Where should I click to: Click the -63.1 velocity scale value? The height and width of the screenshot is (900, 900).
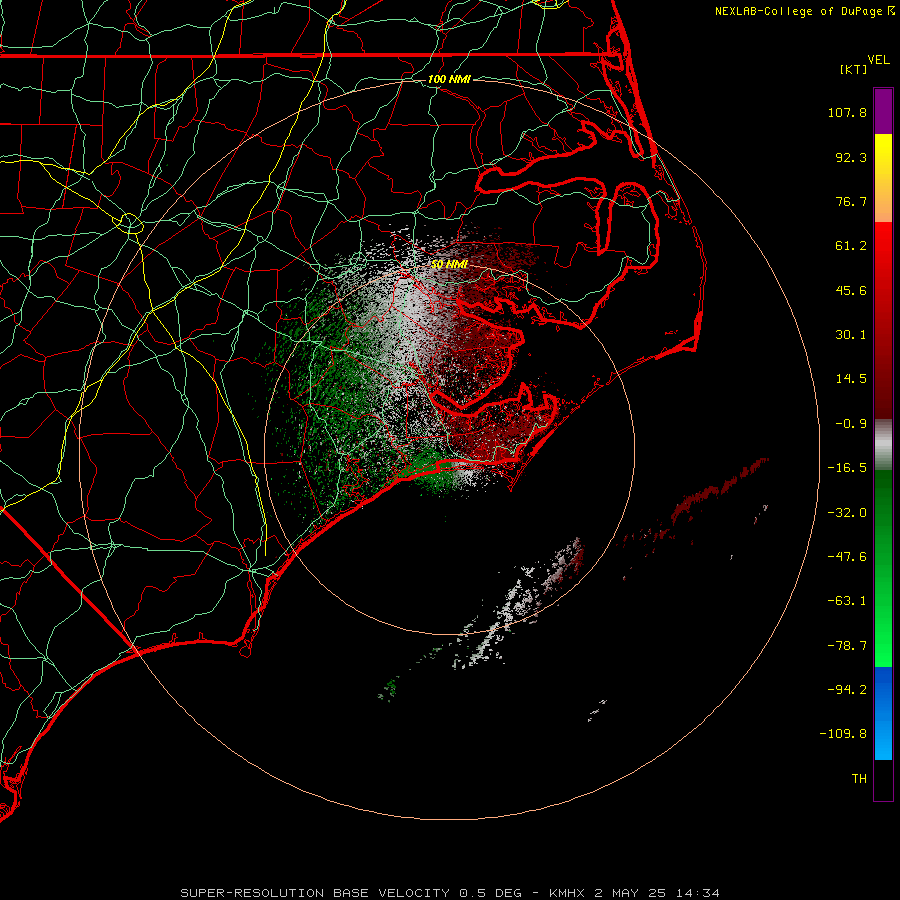pos(847,601)
